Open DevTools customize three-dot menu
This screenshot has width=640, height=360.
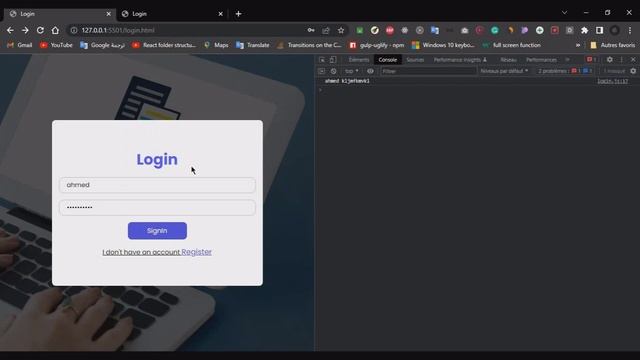coord(622,60)
